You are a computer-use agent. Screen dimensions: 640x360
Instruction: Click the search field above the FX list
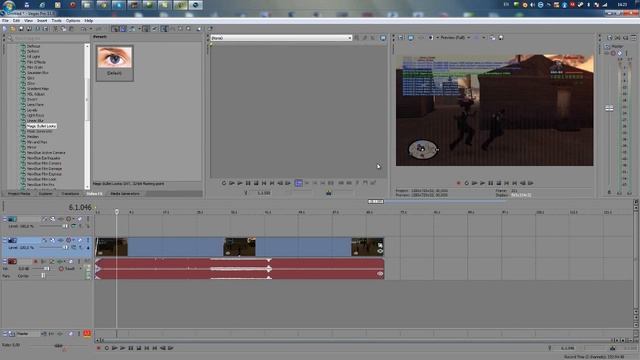point(49,38)
